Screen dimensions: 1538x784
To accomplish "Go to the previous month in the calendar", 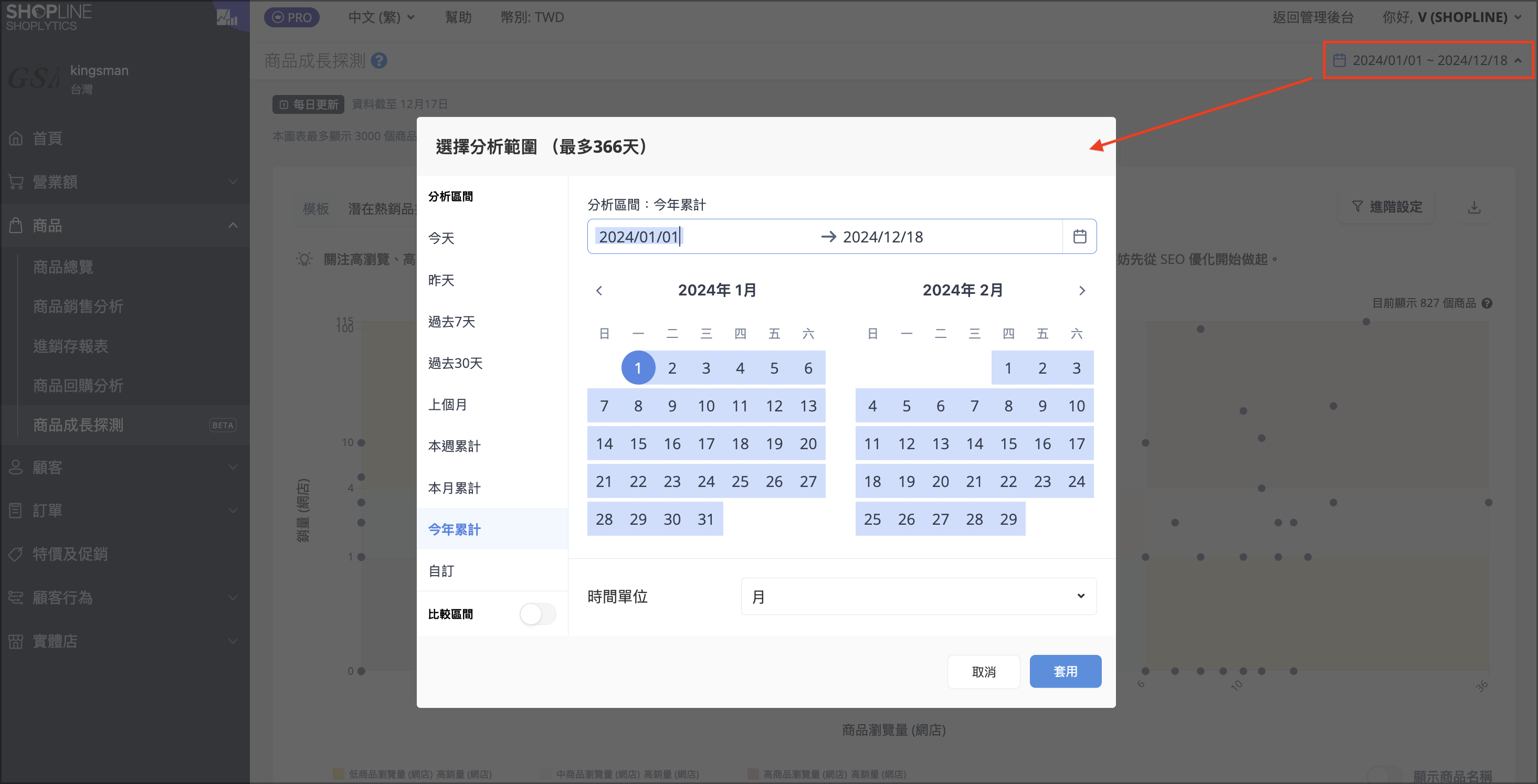I will tap(599, 291).
